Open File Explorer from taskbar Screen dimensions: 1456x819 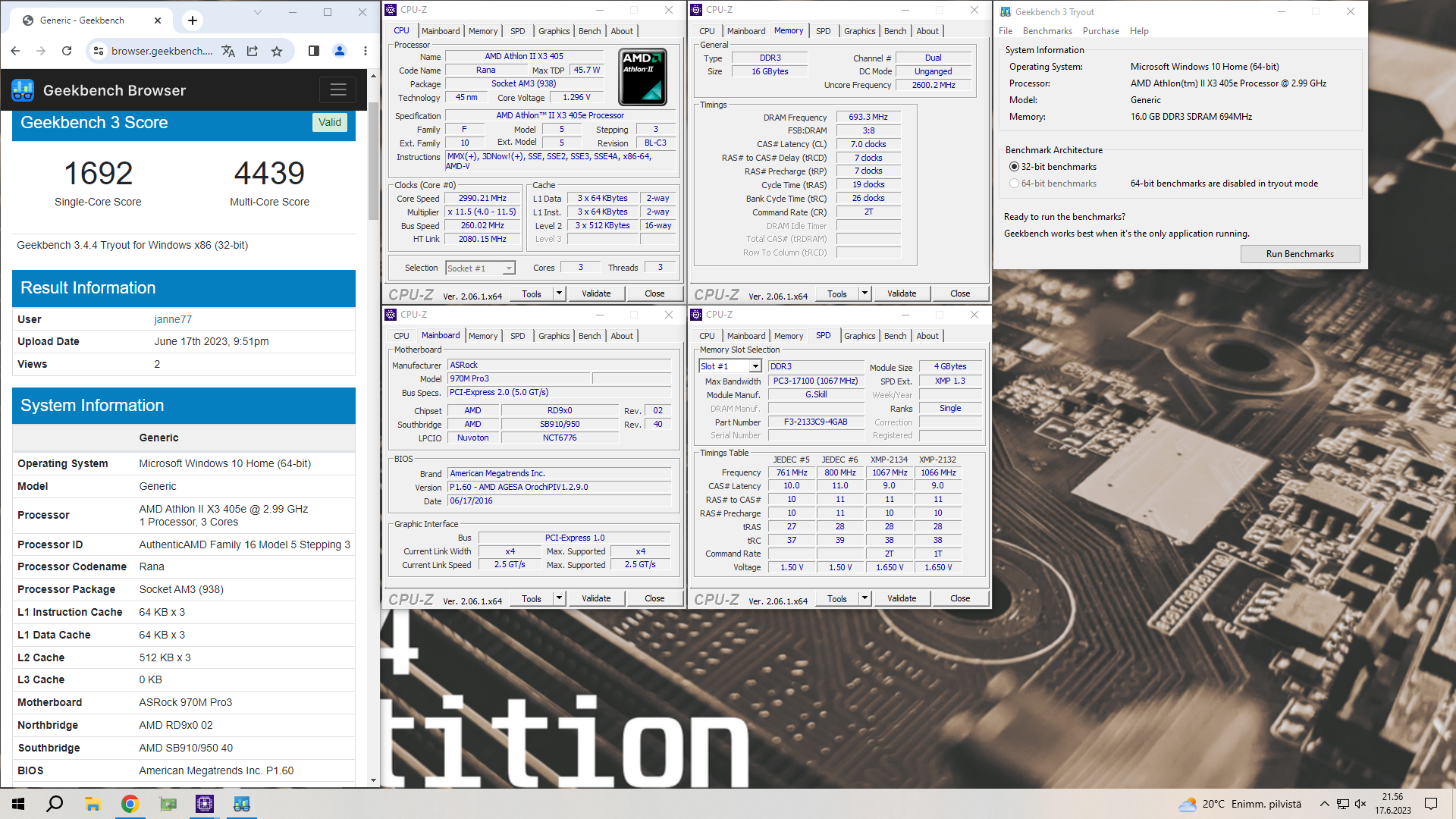click(93, 804)
